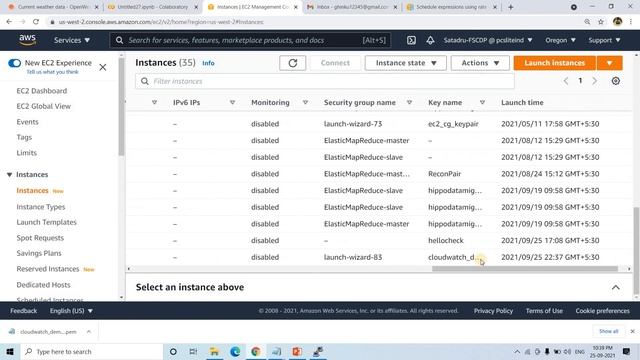Open the notifications bell
Image resolution: width=640 pixels, height=360 pixels.
coord(430,40)
